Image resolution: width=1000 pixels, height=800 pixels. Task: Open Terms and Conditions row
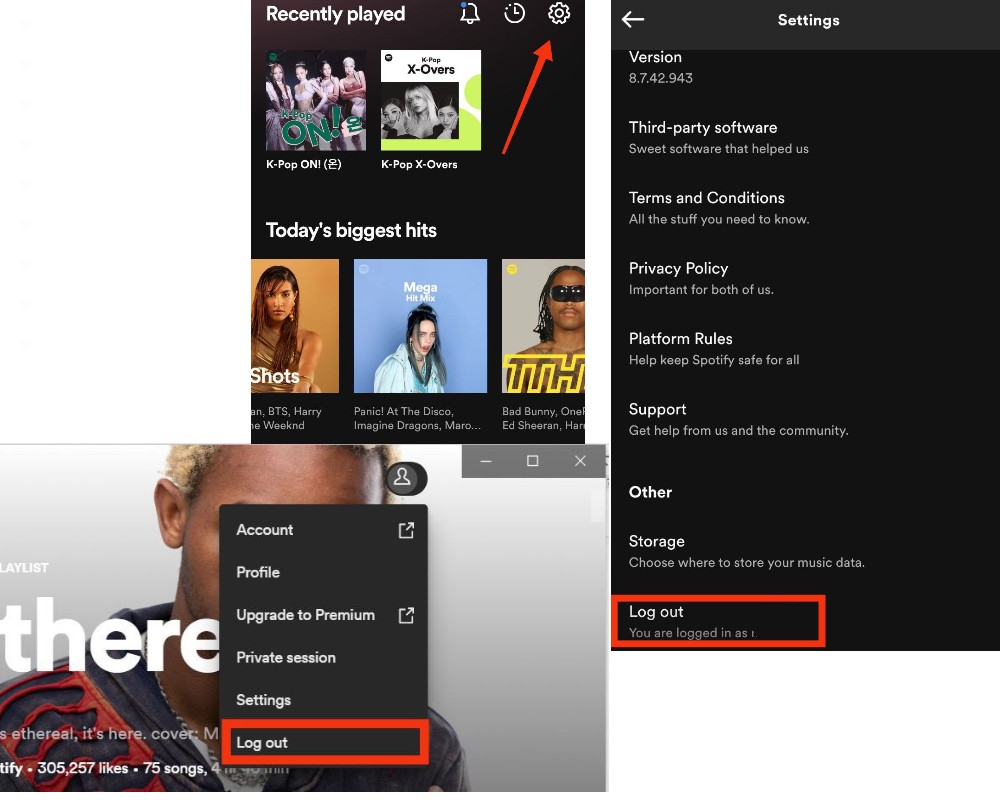805,208
